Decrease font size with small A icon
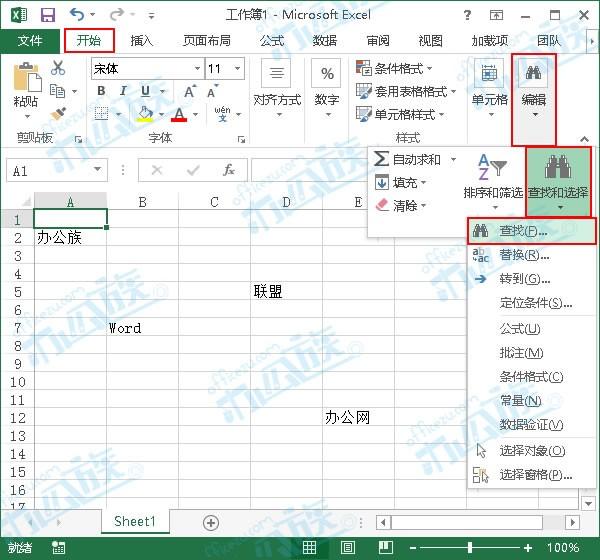Viewport: 600px width, 560px height. click(x=212, y=91)
